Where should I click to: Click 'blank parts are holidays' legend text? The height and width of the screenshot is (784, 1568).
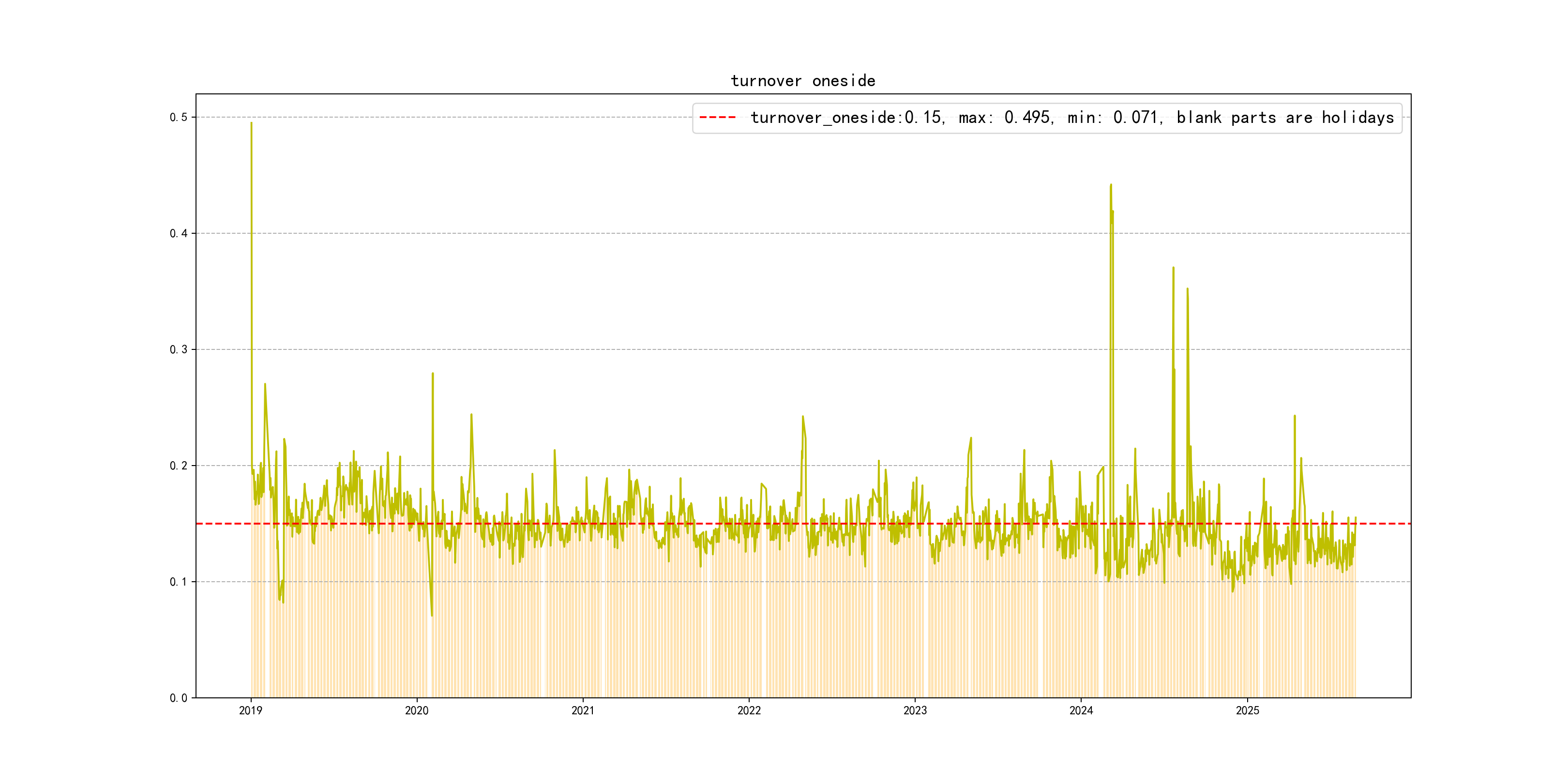[1285, 118]
